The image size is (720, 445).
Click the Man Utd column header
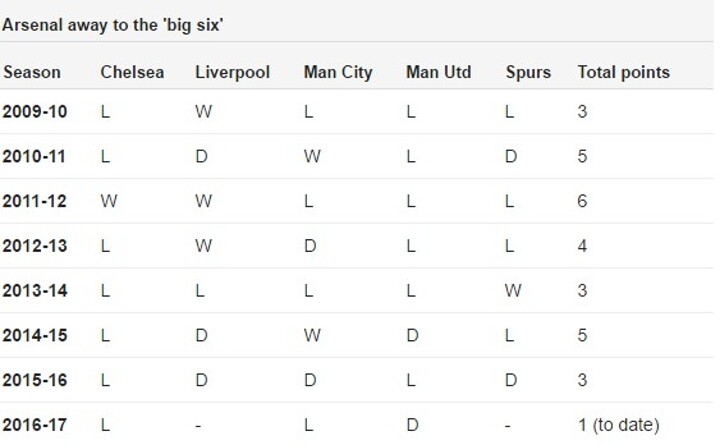pos(439,73)
